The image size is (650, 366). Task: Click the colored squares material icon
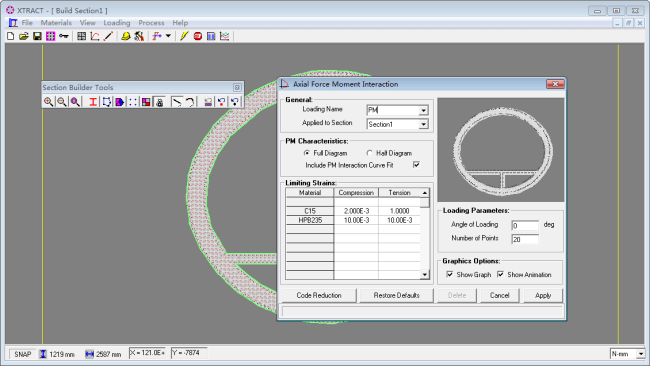point(146,102)
